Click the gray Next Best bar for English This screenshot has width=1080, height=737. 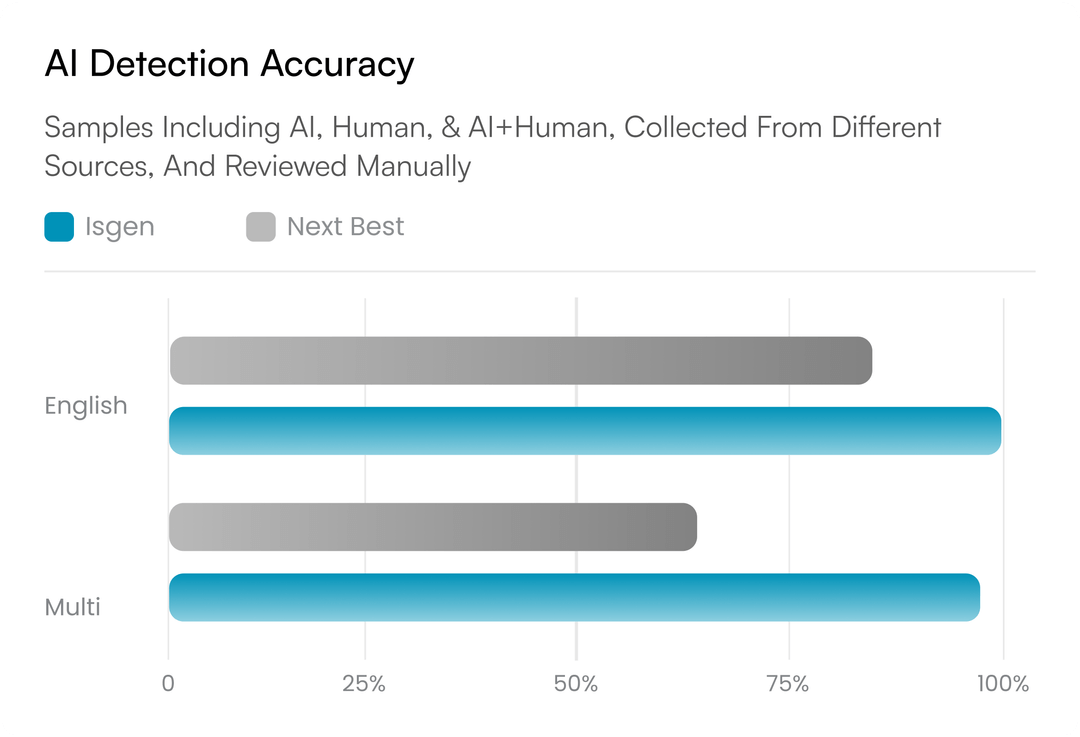coord(520,361)
